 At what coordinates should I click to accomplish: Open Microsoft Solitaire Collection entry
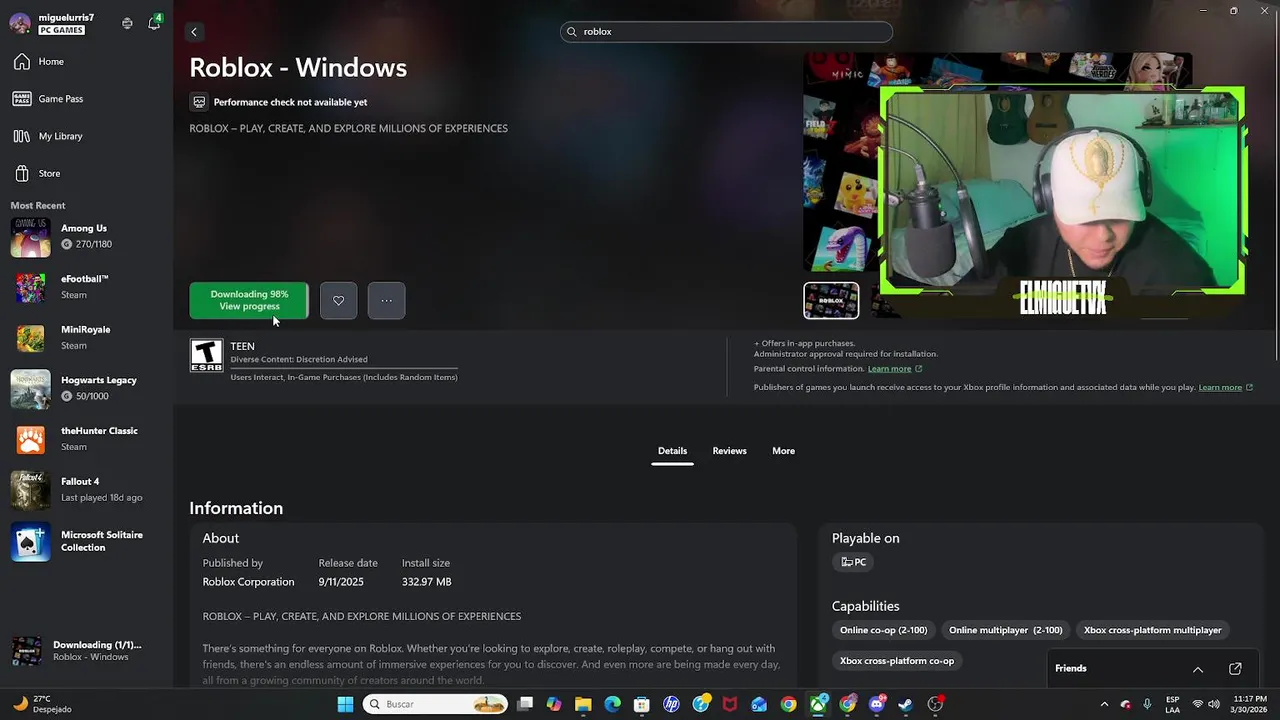click(86, 541)
